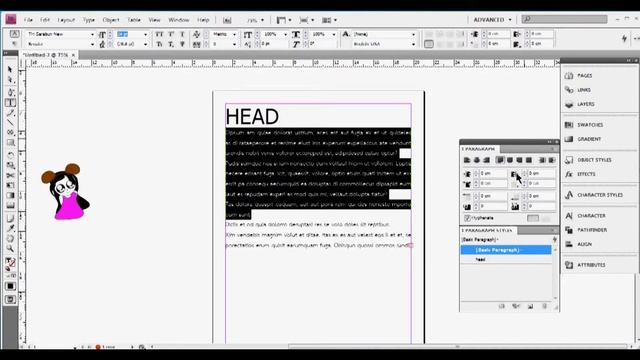
Task: Toggle Strikethrough in control bar
Action: point(182,44)
